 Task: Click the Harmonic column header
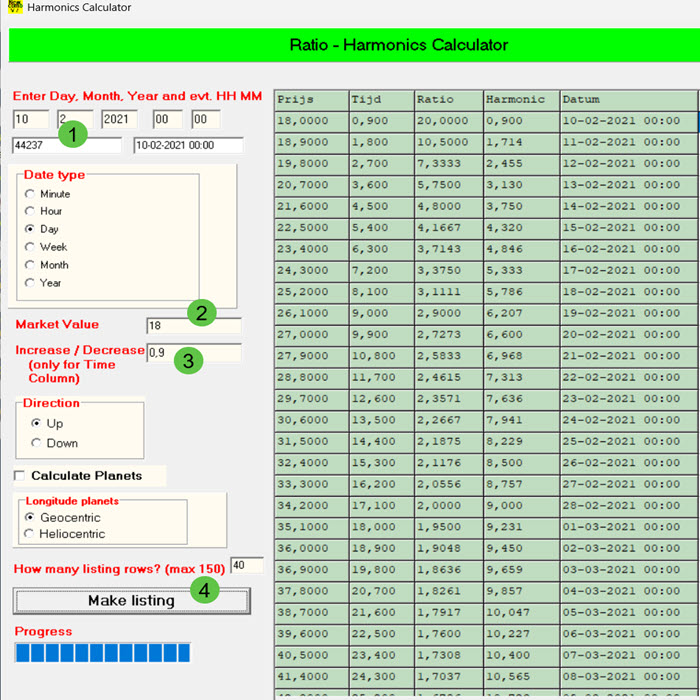[x=521, y=100]
